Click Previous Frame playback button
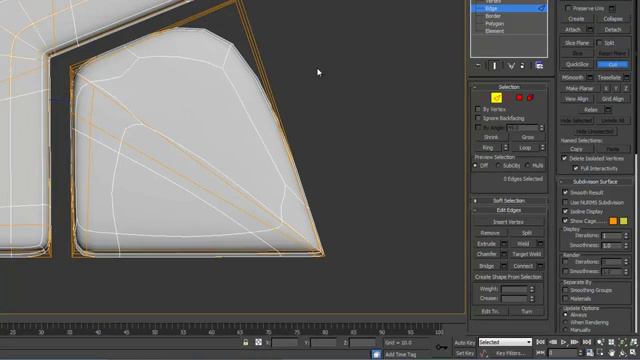The image size is (640, 360). [x=553, y=342]
